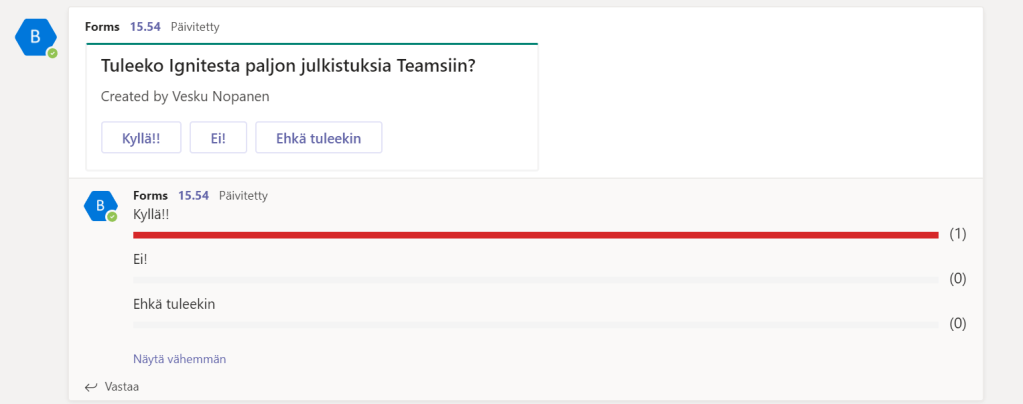Click the large Forms bot avatar on the poll message
This screenshot has width=1023, height=404.
(x=35, y=37)
